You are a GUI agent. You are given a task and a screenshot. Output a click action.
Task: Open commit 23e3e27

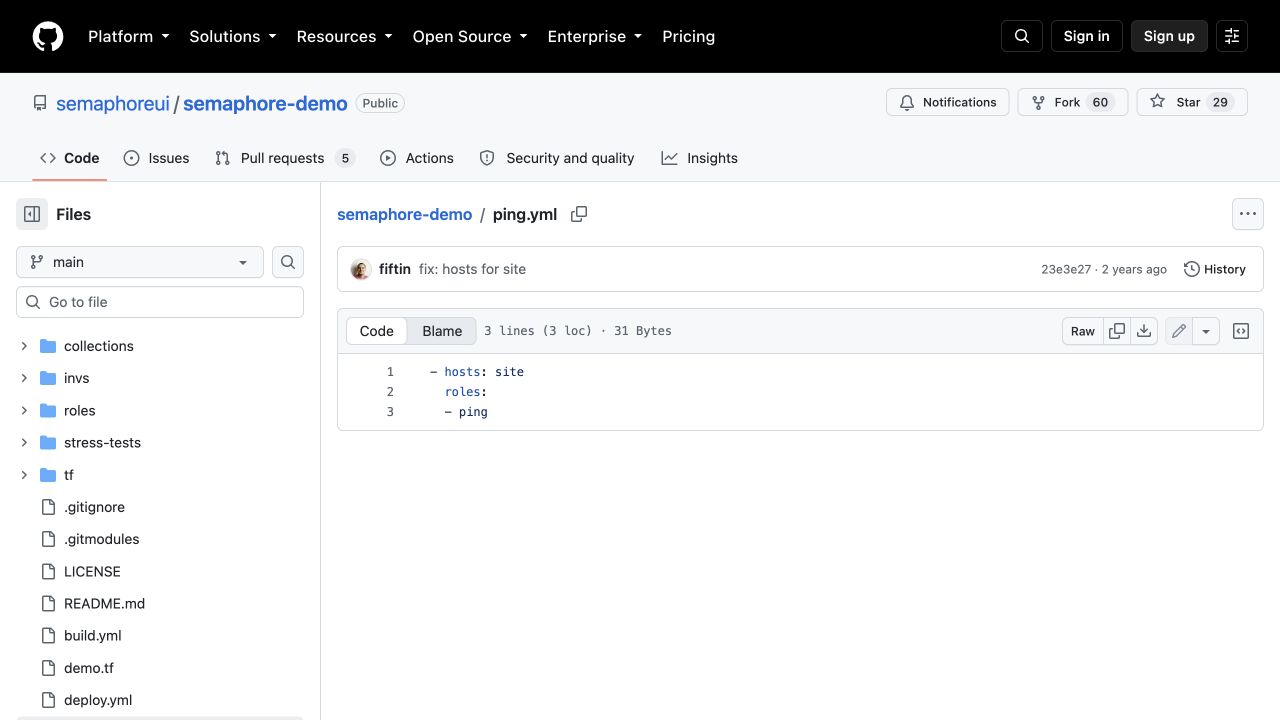(1066, 269)
